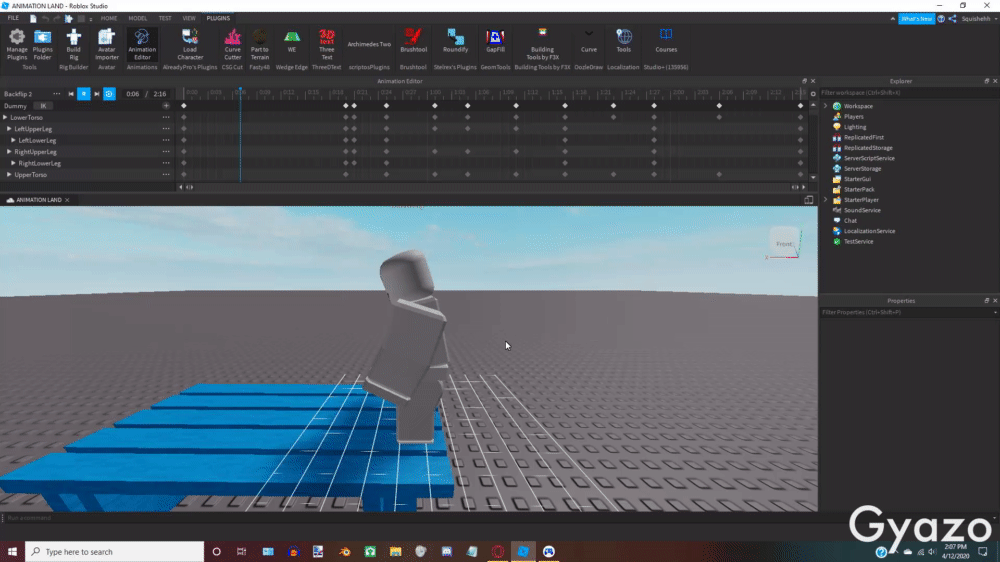Select ReplicatedStorage in the Explorer
The width and height of the screenshot is (1000, 562).
(868, 148)
